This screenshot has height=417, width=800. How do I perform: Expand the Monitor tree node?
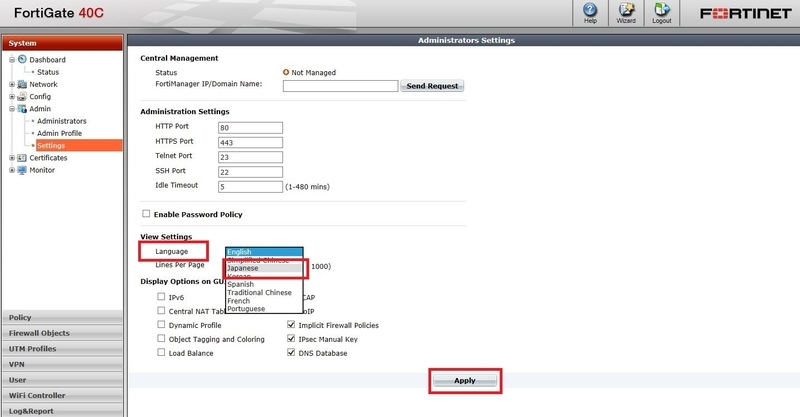point(12,170)
